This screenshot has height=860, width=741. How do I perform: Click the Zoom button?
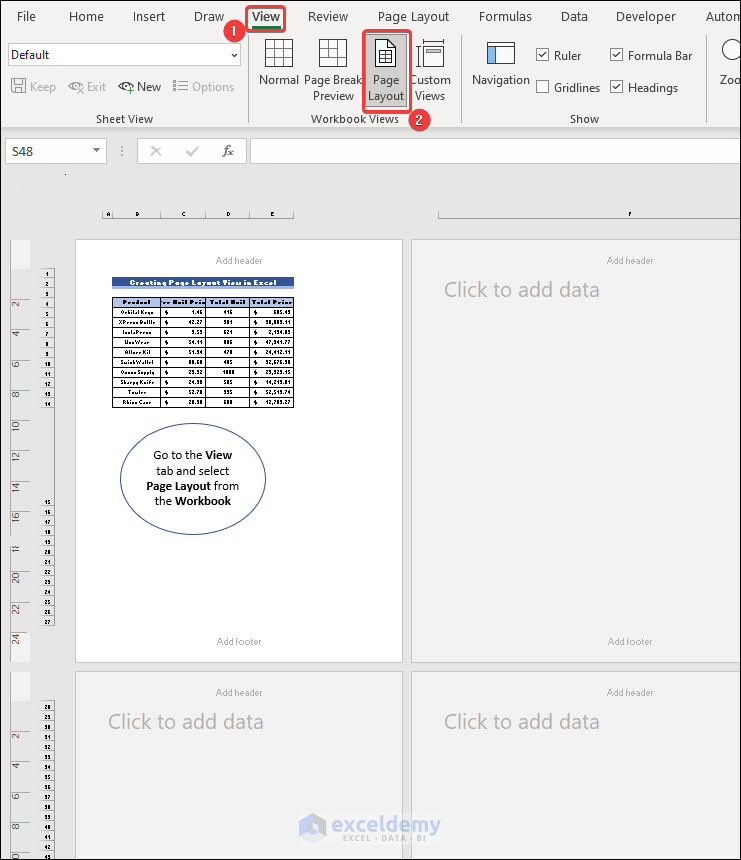(730, 63)
